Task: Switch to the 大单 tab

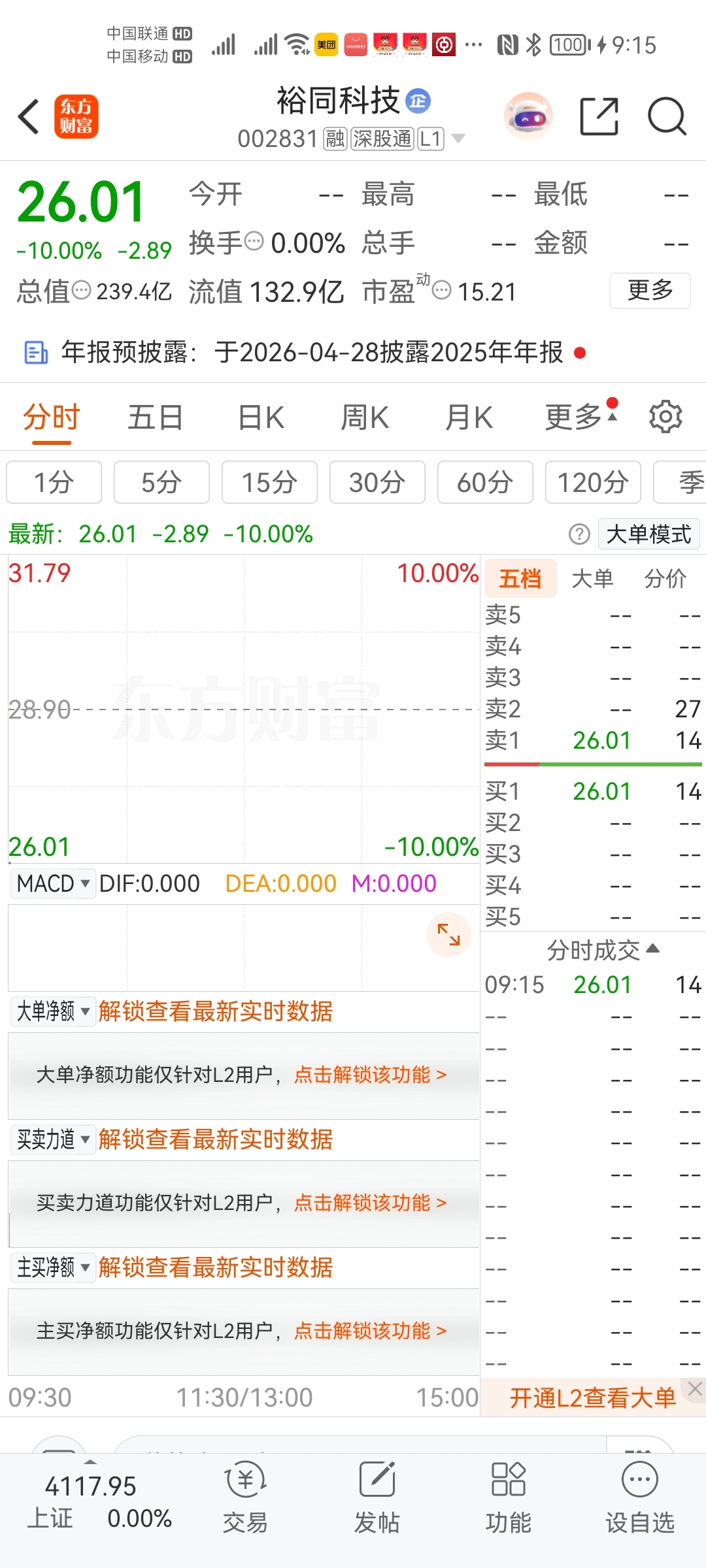Action: click(592, 578)
